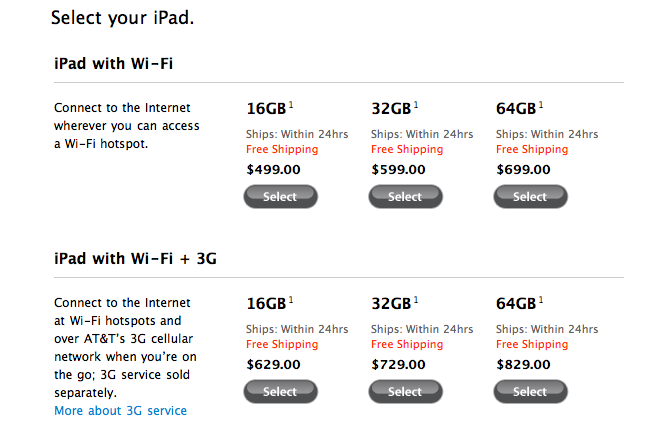Click the $629.00 price text

[x=273, y=365]
